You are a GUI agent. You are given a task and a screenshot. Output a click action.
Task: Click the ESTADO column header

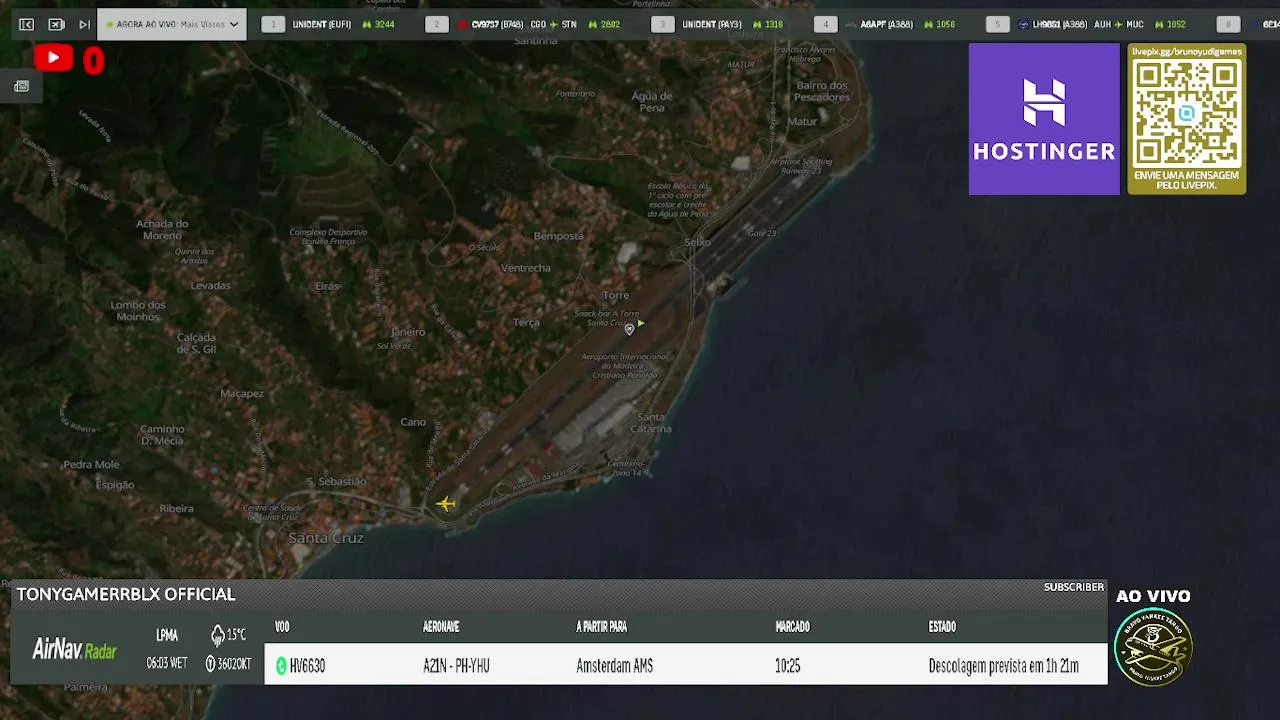click(x=942, y=627)
